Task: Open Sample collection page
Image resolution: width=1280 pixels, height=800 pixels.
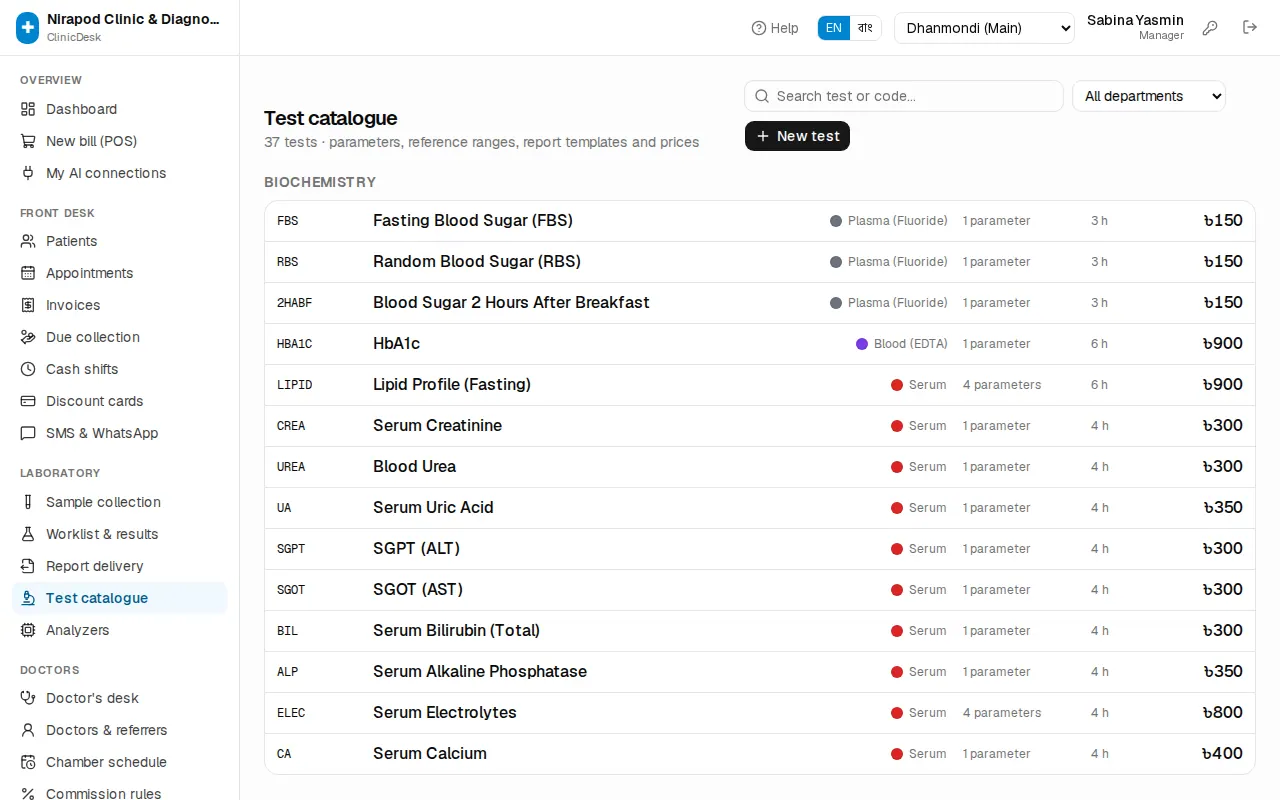Action: coord(120,502)
